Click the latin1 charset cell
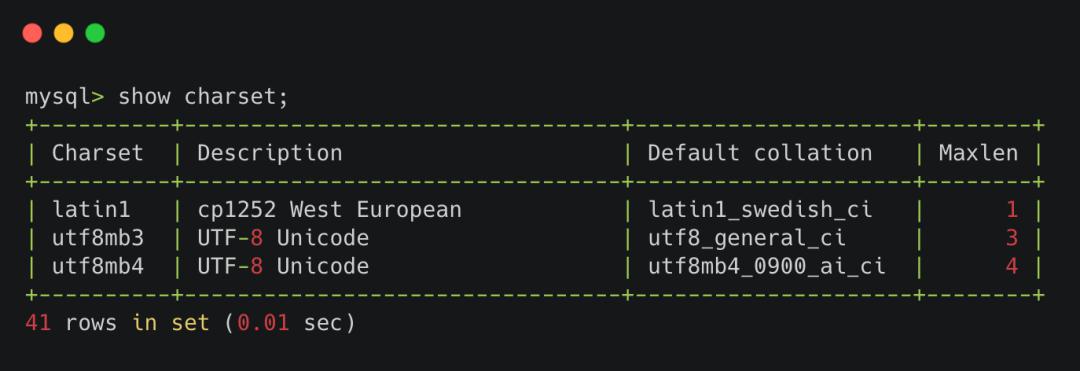The width and height of the screenshot is (1080, 371). tap(91, 210)
